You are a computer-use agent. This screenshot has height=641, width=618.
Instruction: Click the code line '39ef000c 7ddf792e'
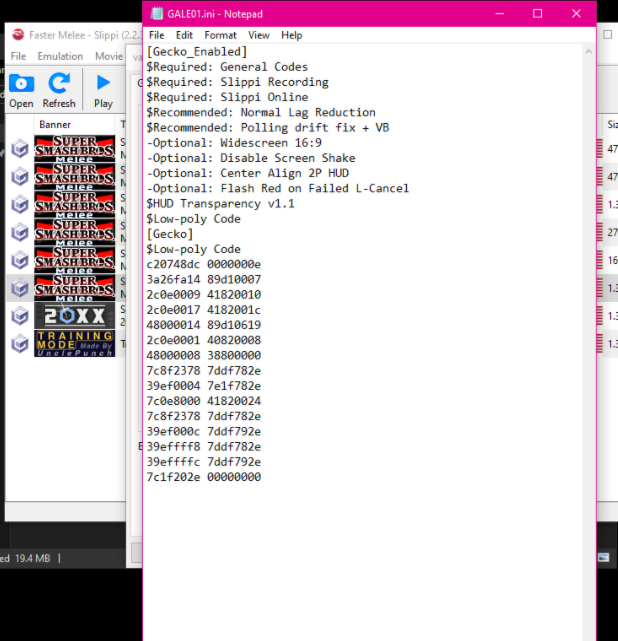tap(204, 431)
